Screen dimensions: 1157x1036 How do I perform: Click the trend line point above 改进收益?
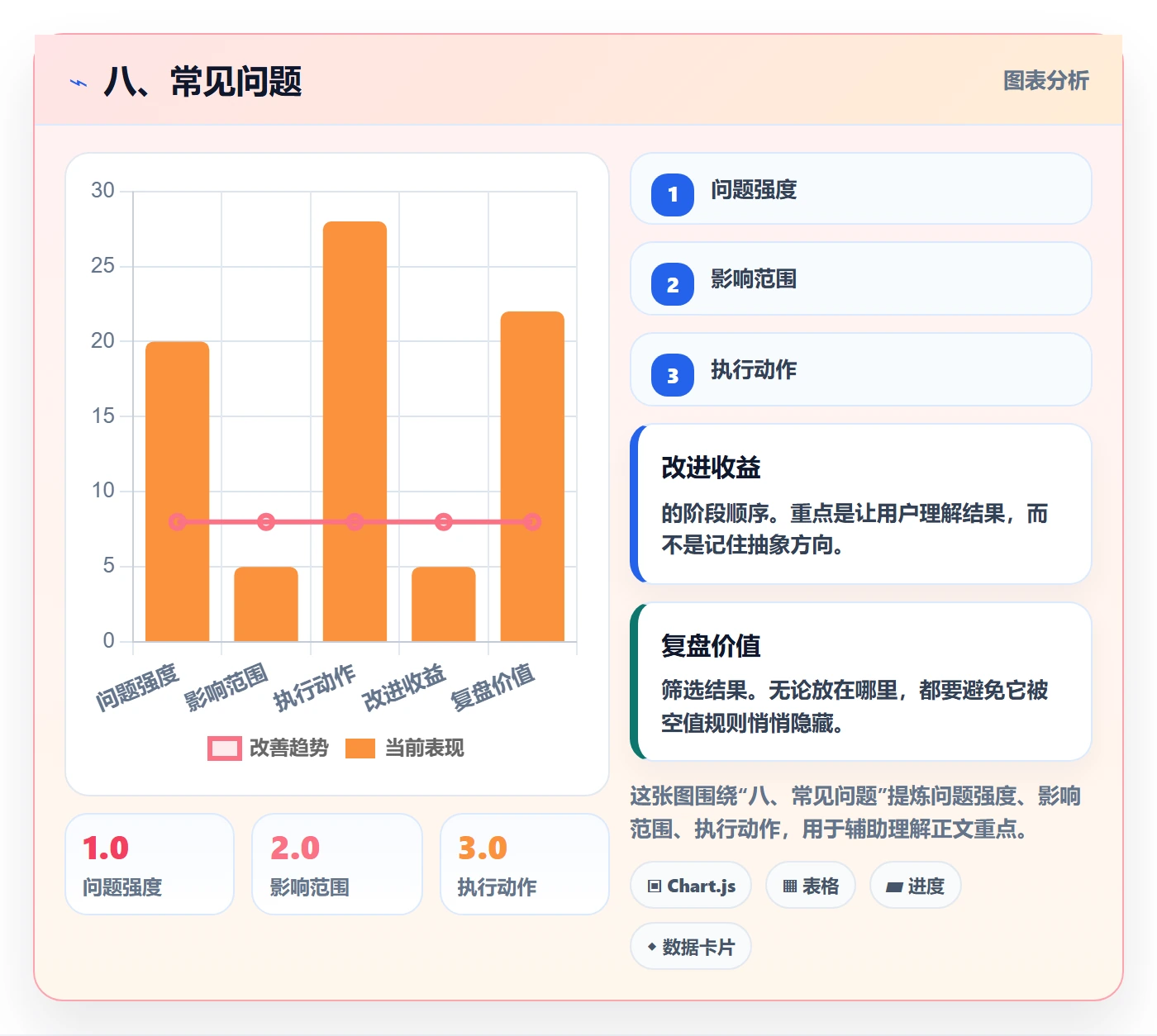click(x=444, y=521)
